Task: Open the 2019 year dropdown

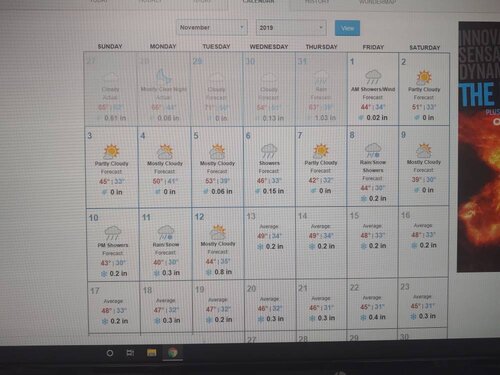Action: coord(291,28)
